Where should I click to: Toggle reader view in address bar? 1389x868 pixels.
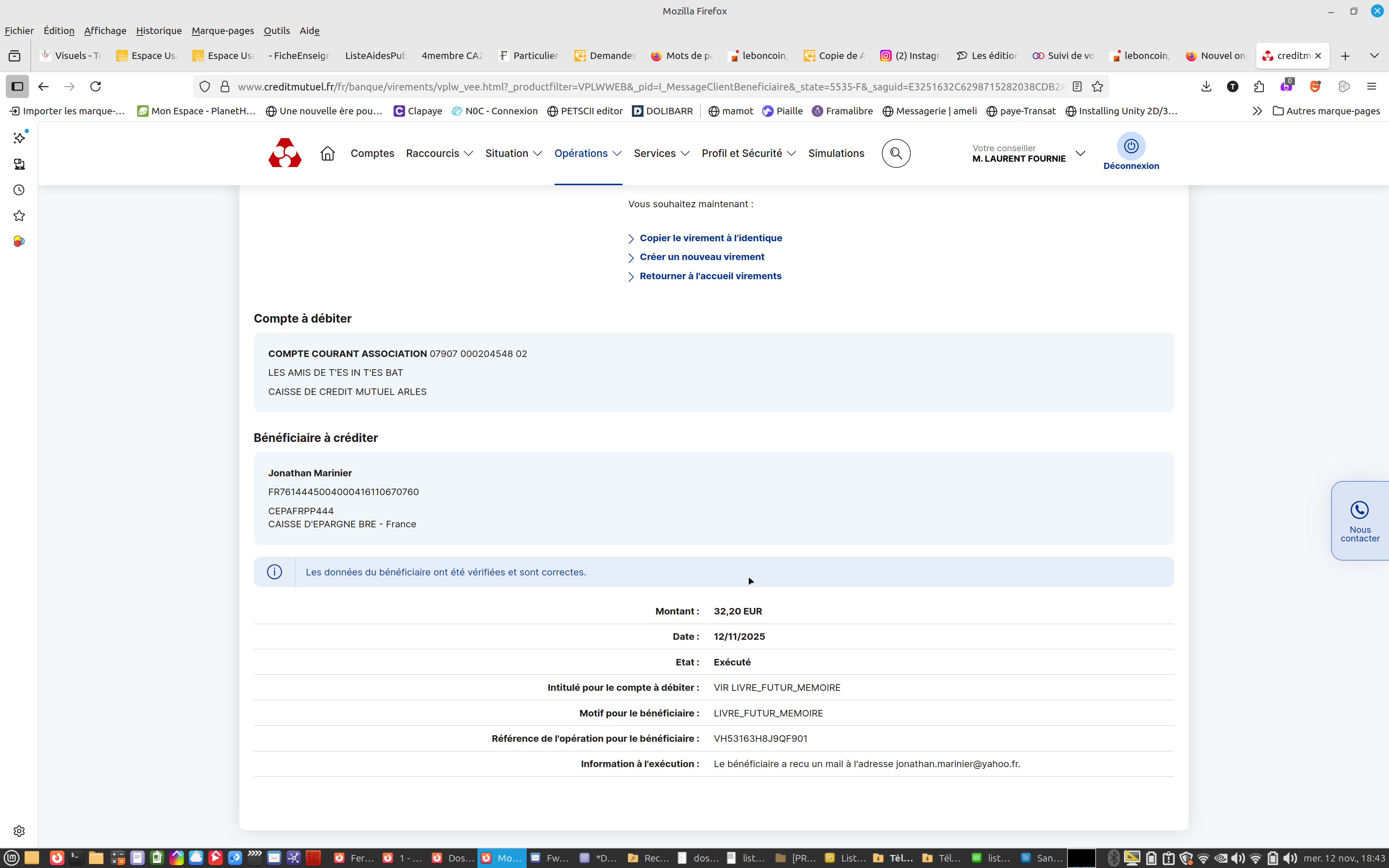[1077, 87]
